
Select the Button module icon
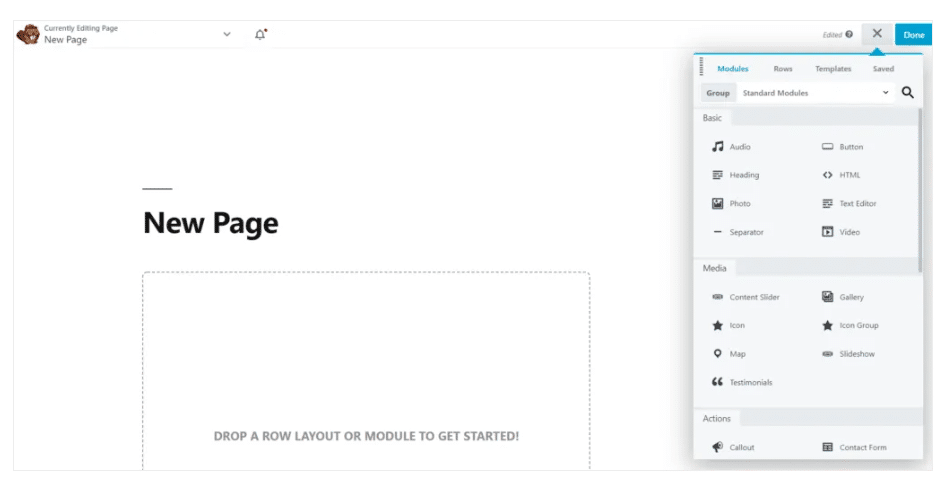click(x=827, y=146)
